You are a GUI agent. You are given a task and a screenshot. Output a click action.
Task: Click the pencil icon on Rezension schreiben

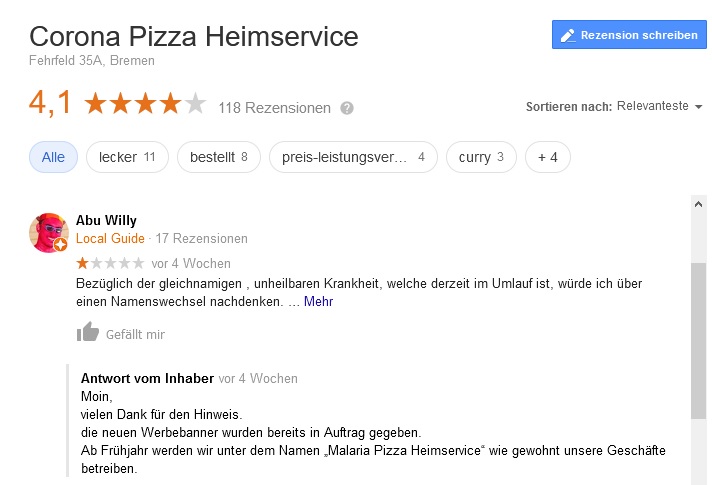(x=568, y=35)
